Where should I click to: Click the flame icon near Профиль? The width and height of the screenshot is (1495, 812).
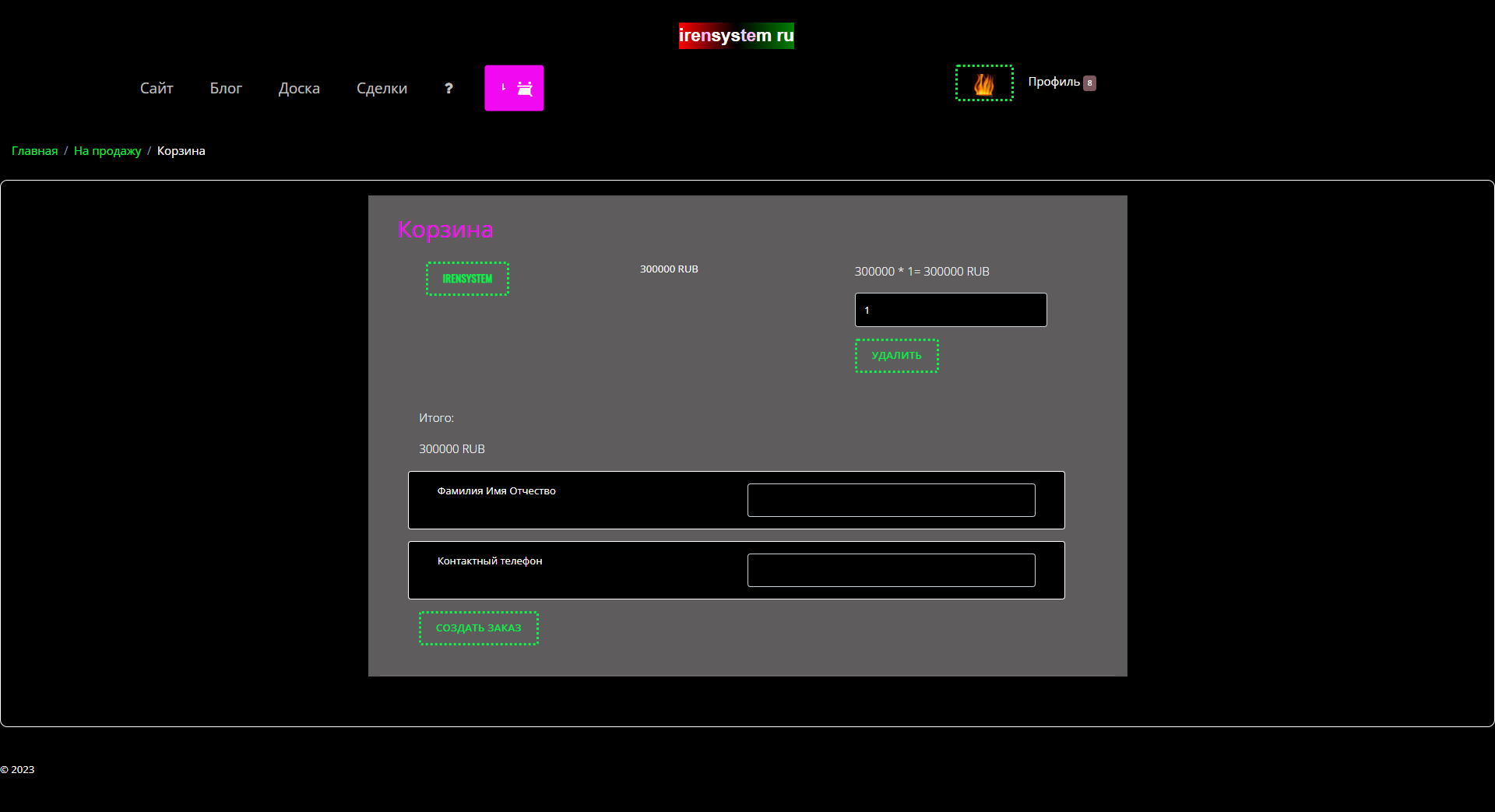(x=984, y=83)
